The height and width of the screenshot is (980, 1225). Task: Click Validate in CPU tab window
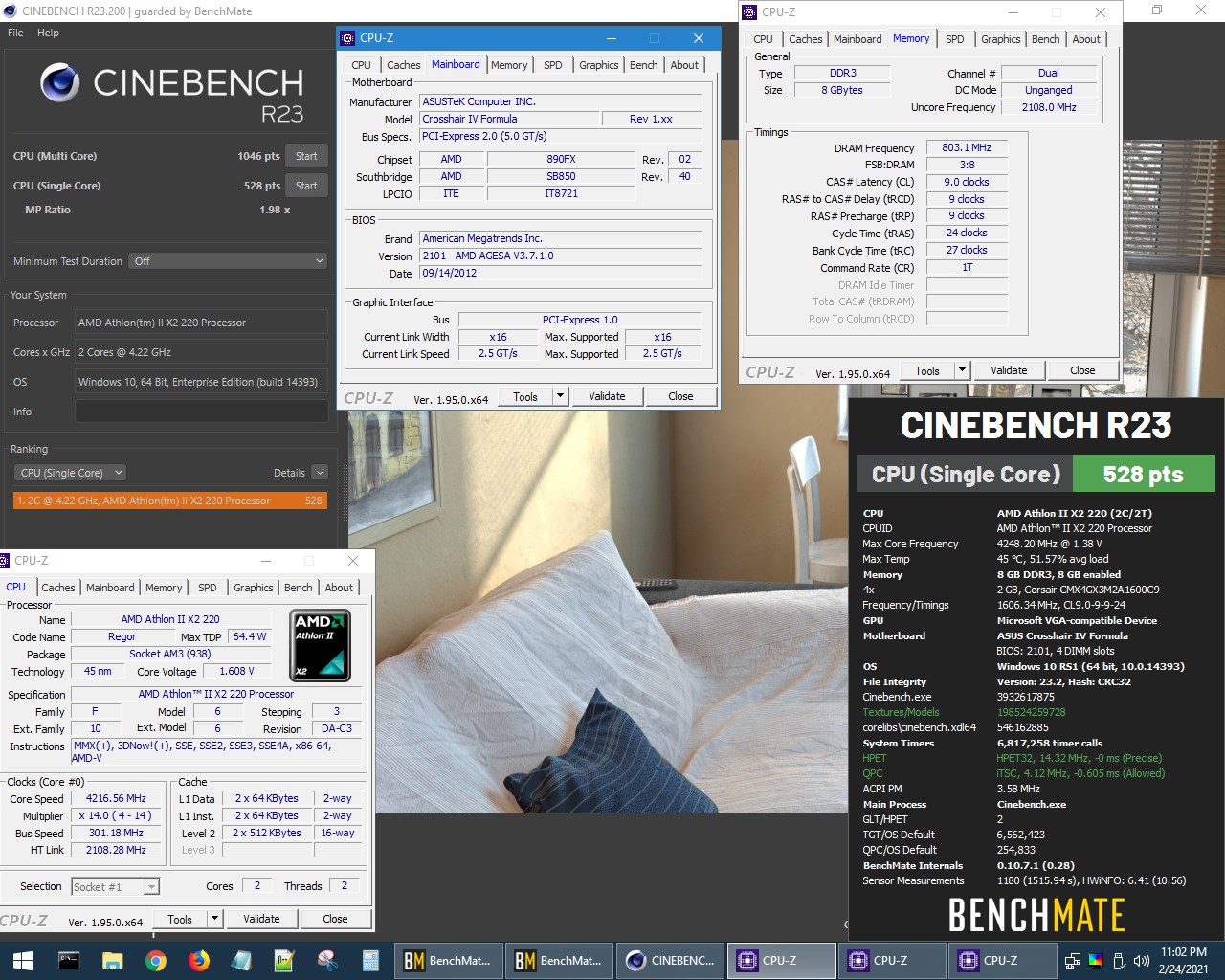pyautogui.click(x=261, y=919)
